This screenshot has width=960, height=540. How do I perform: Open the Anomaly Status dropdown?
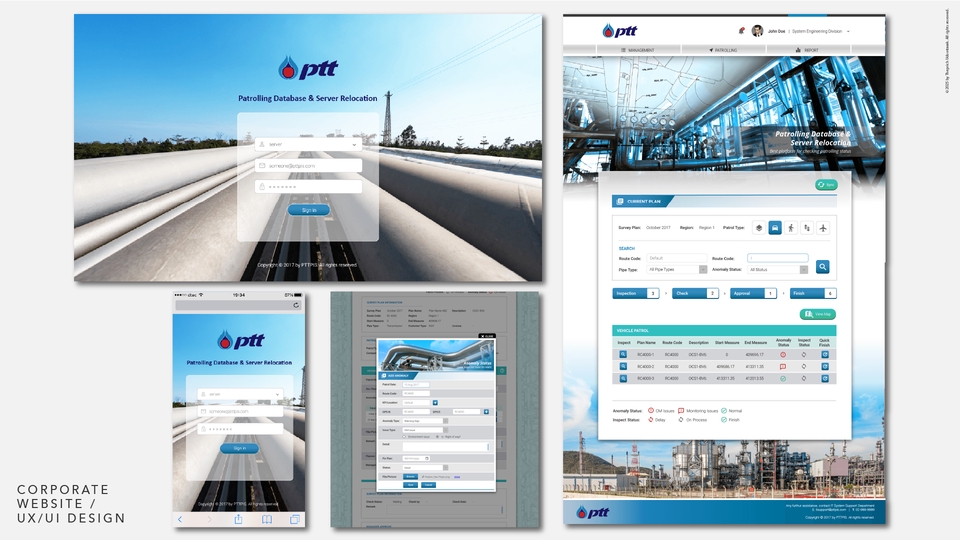click(778, 269)
